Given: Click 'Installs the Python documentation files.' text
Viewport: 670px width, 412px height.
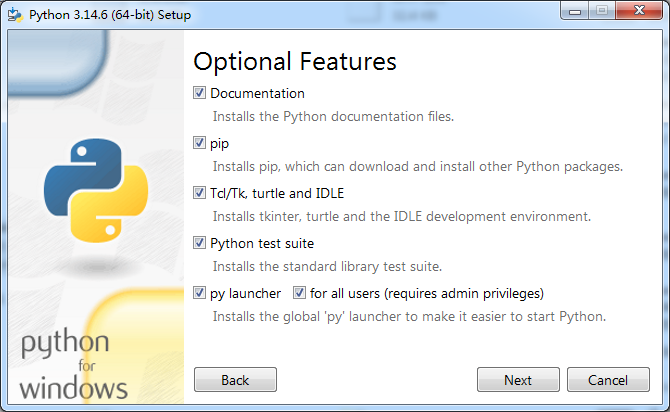Looking at the screenshot, I should coord(333,116).
